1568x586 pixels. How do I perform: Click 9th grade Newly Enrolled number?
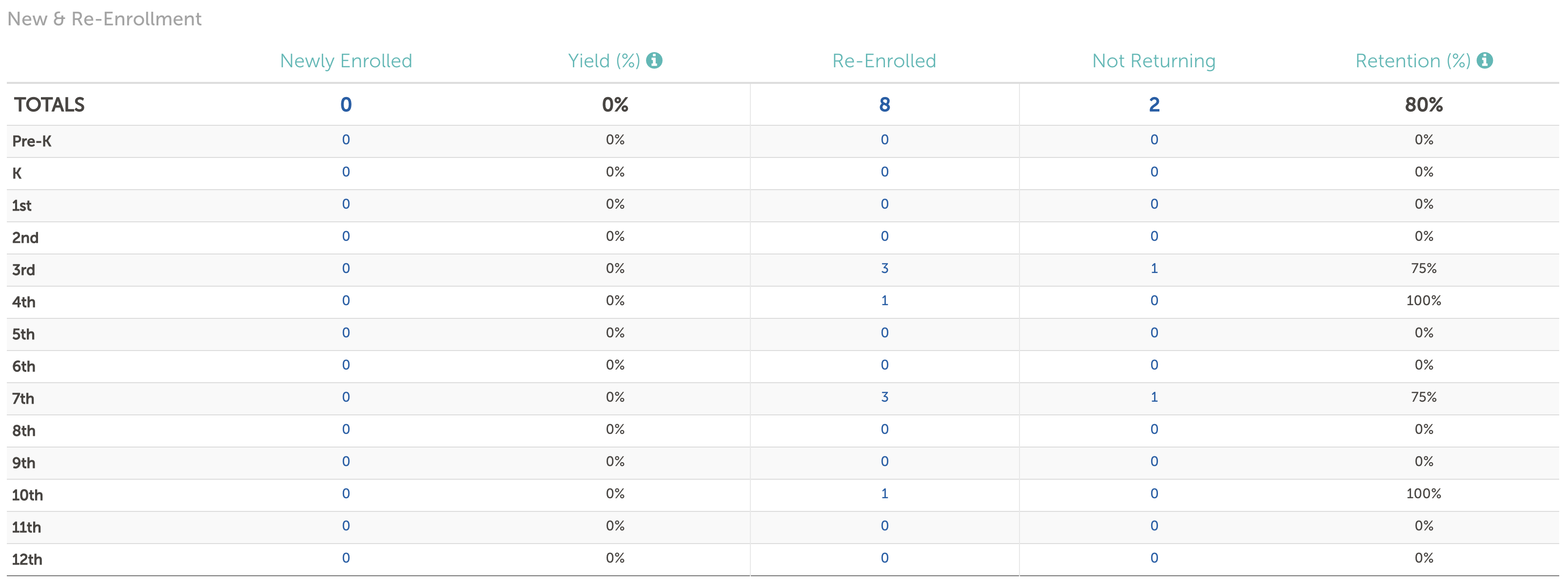click(346, 461)
